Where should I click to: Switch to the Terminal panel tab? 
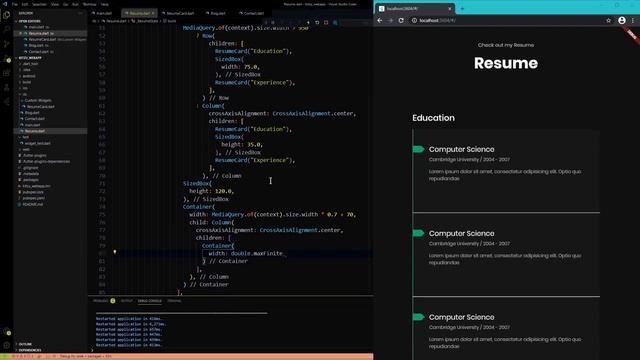click(x=174, y=301)
